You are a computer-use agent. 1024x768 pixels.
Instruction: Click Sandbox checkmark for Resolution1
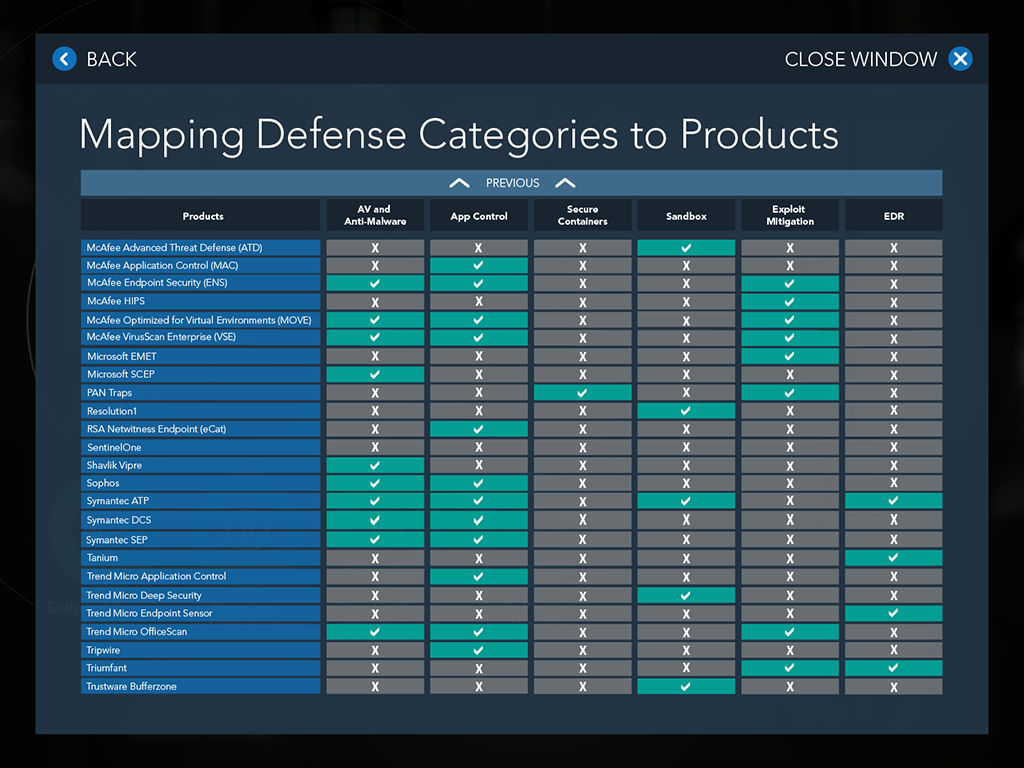tap(686, 411)
